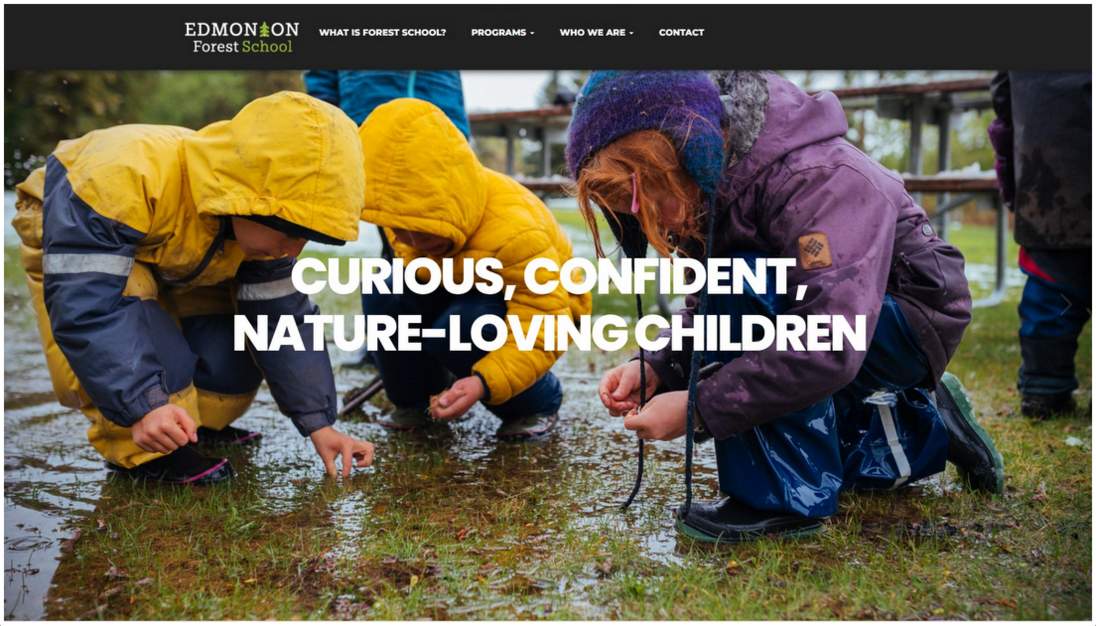Click the green 'School' word in logo
1096x626 pixels.
click(267, 47)
